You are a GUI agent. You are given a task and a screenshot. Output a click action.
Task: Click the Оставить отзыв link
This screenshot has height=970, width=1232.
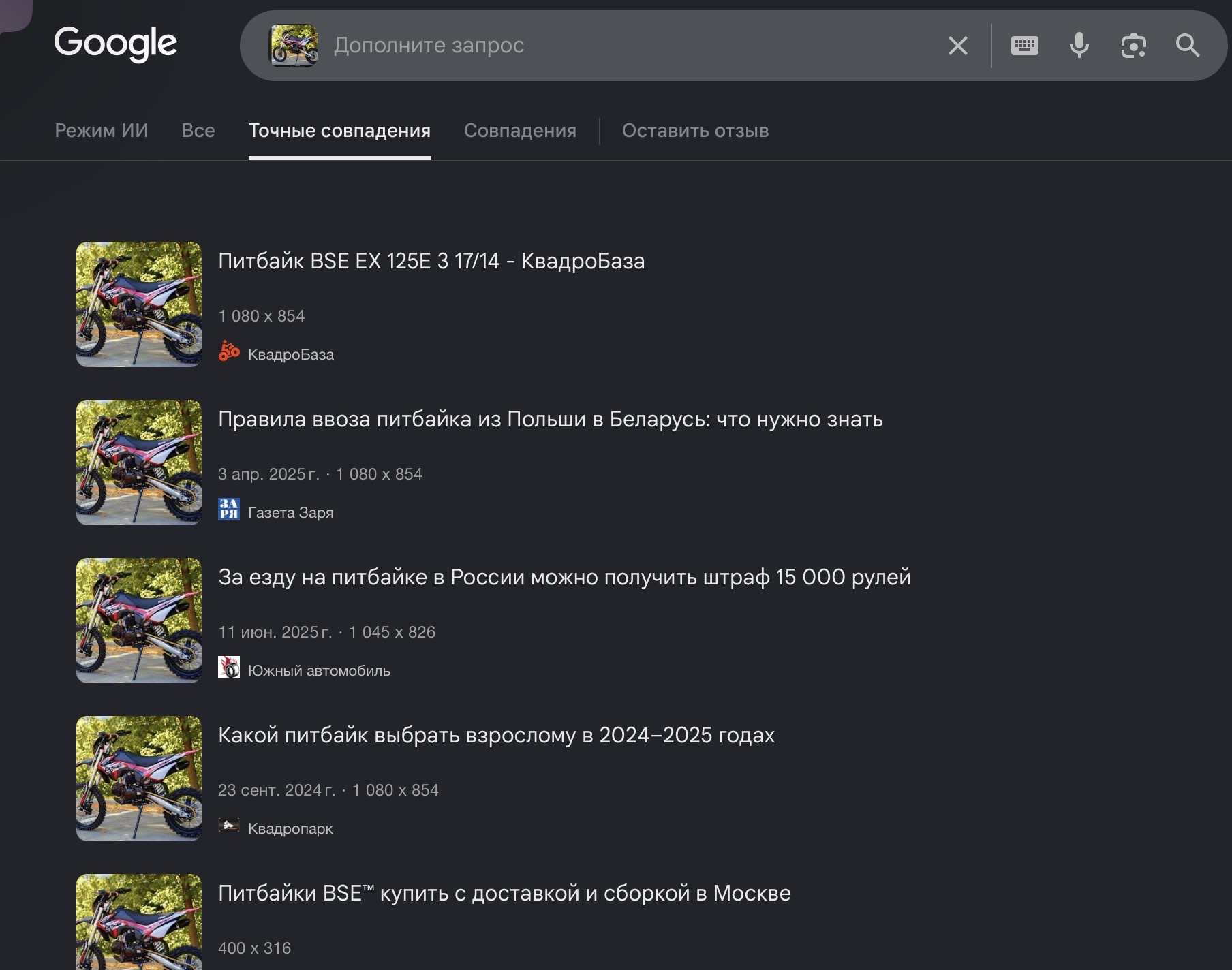pyautogui.click(x=695, y=130)
